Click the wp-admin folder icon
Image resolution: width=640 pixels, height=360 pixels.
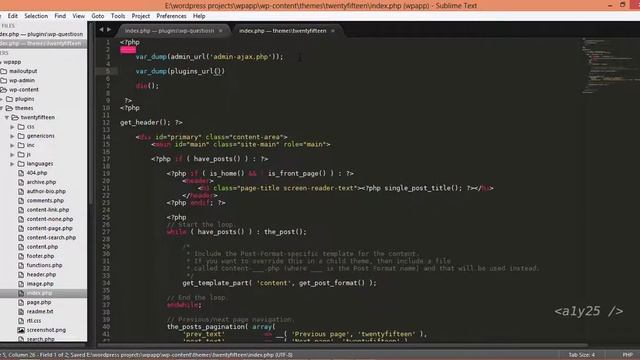click(4, 80)
